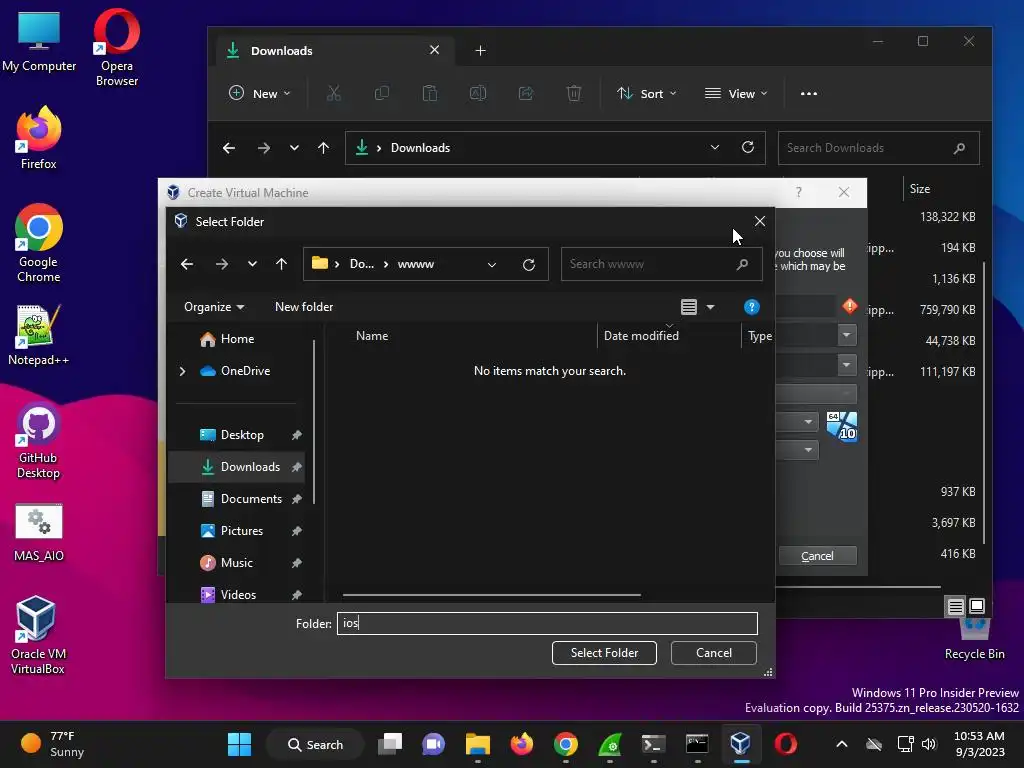Open See more options in File Explorer
This screenshot has height=768, width=1024.
click(808, 93)
